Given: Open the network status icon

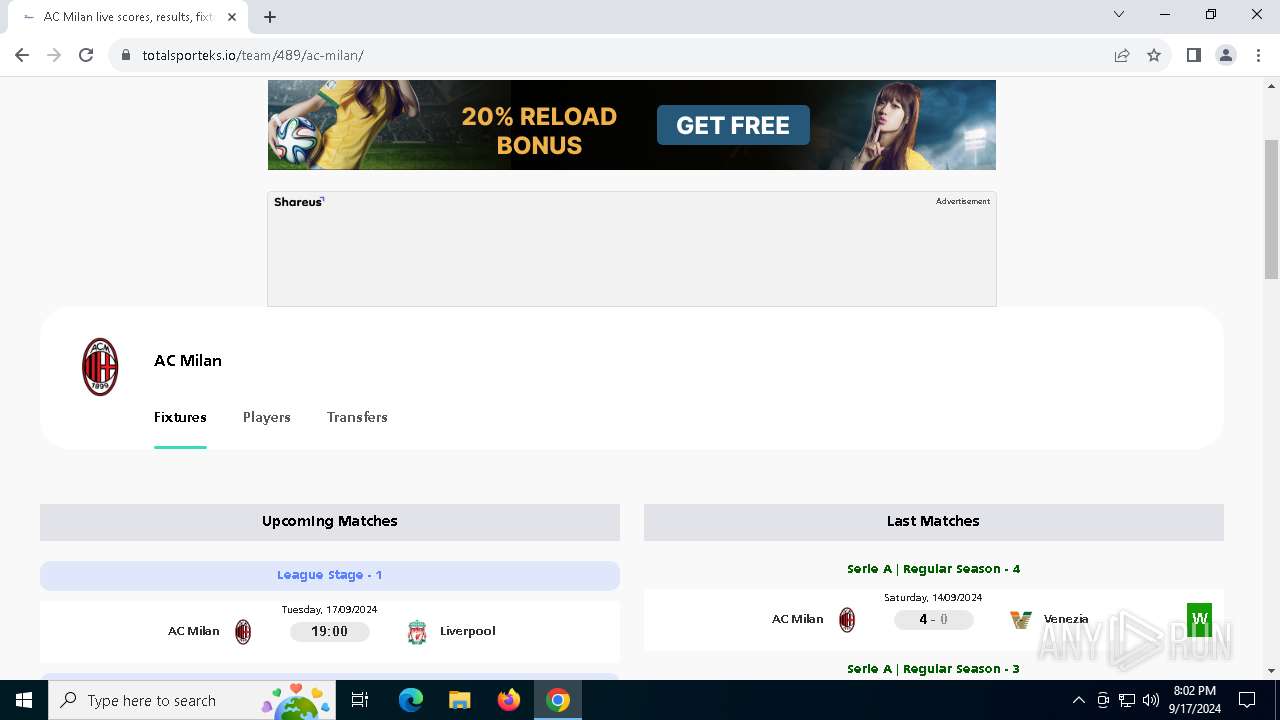Looking at the screenshot, I should (1127, 700).
